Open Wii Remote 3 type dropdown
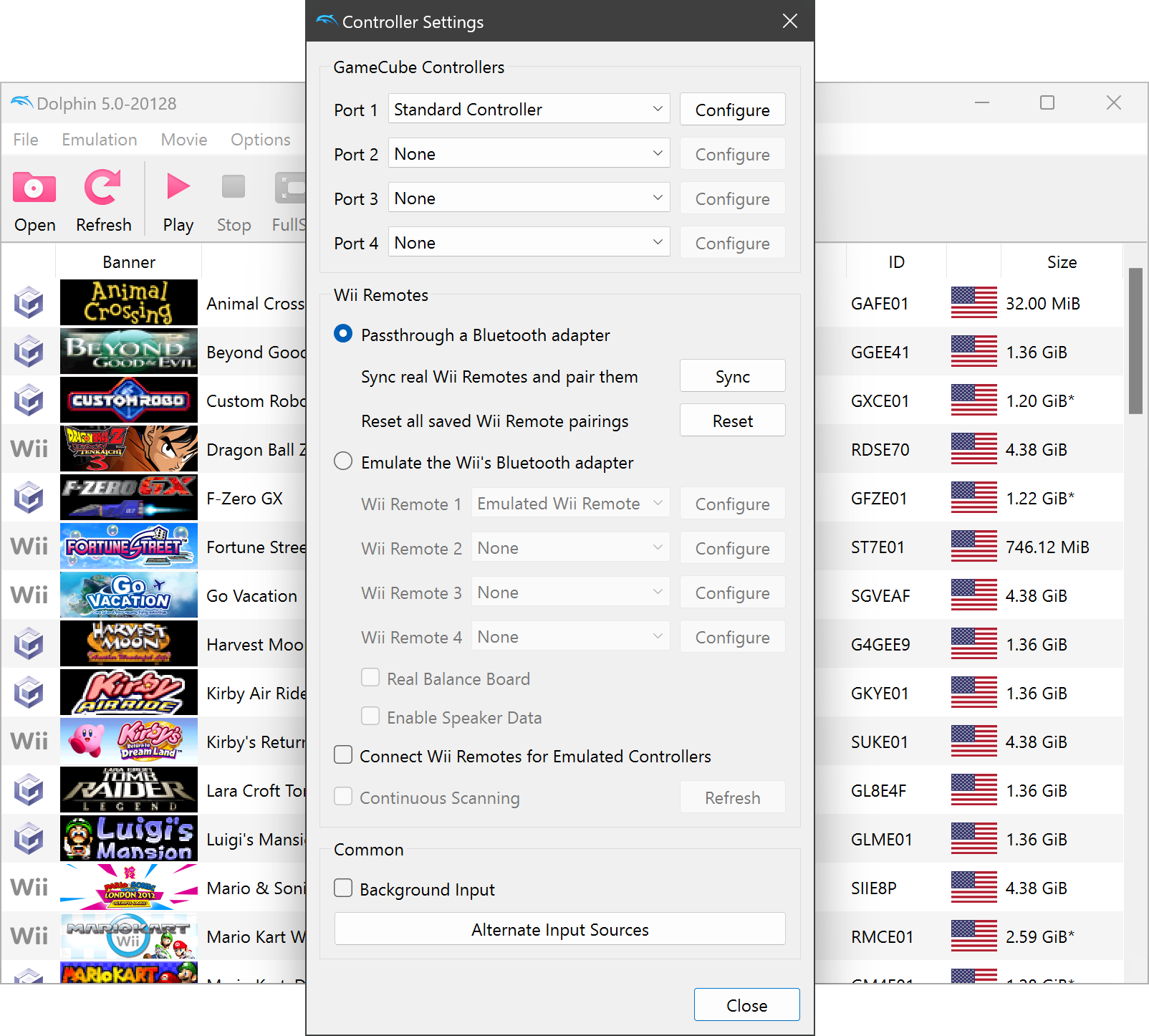The height and width of the screenshot is (1036, 1149). [571, 592]
